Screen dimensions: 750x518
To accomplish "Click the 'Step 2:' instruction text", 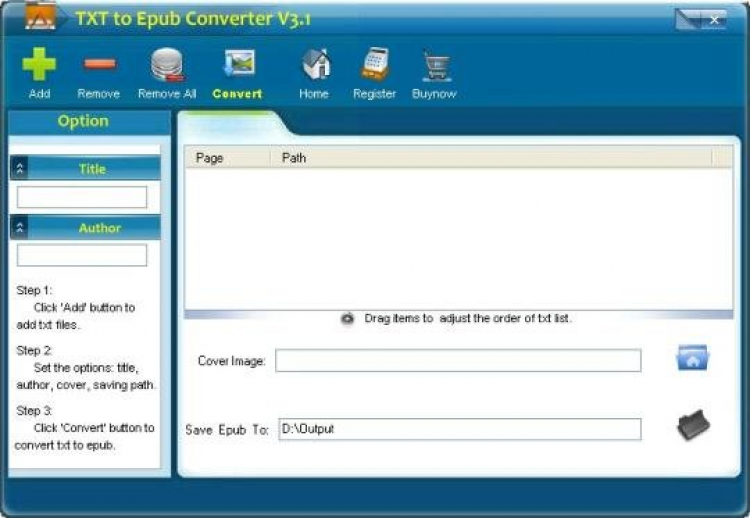I will click(x=34, y=351).
